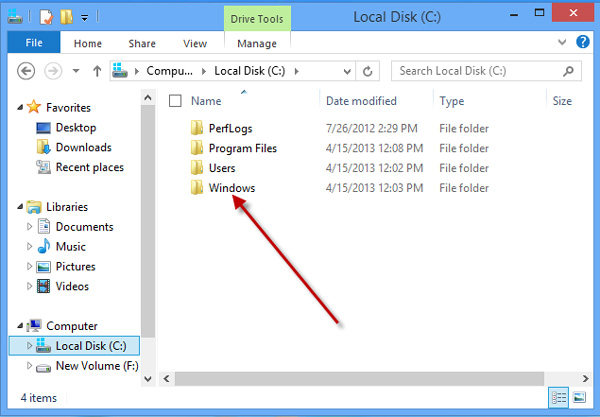Select New Volume (F:) drive

click(x=97, y=366)
